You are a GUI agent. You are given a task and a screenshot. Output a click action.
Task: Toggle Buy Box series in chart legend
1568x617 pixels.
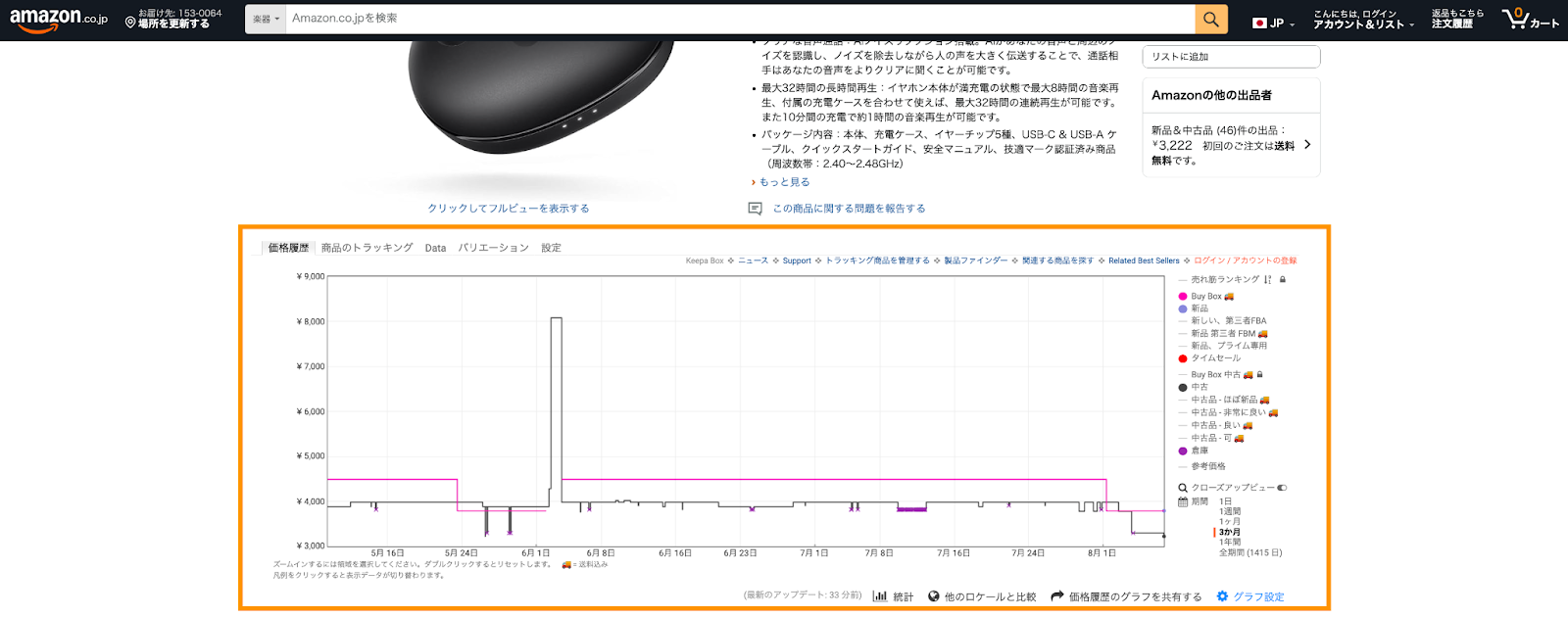pyautogui.click(x=1206, y=297)
